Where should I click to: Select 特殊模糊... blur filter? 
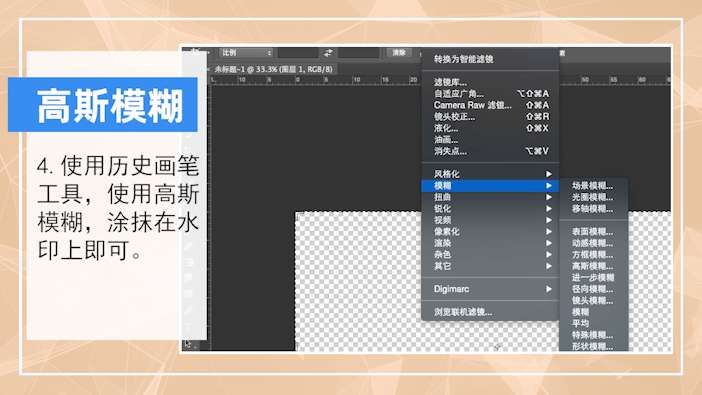(x=593, y=335)
